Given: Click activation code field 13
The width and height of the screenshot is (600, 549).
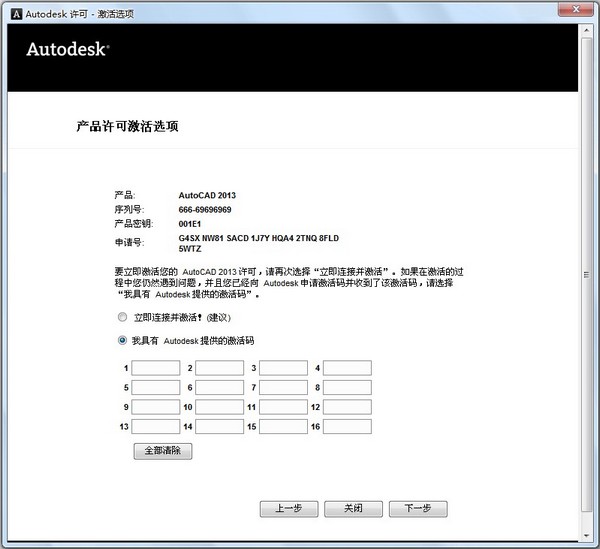Looking at the screenshot, I should tap(156, 427).
